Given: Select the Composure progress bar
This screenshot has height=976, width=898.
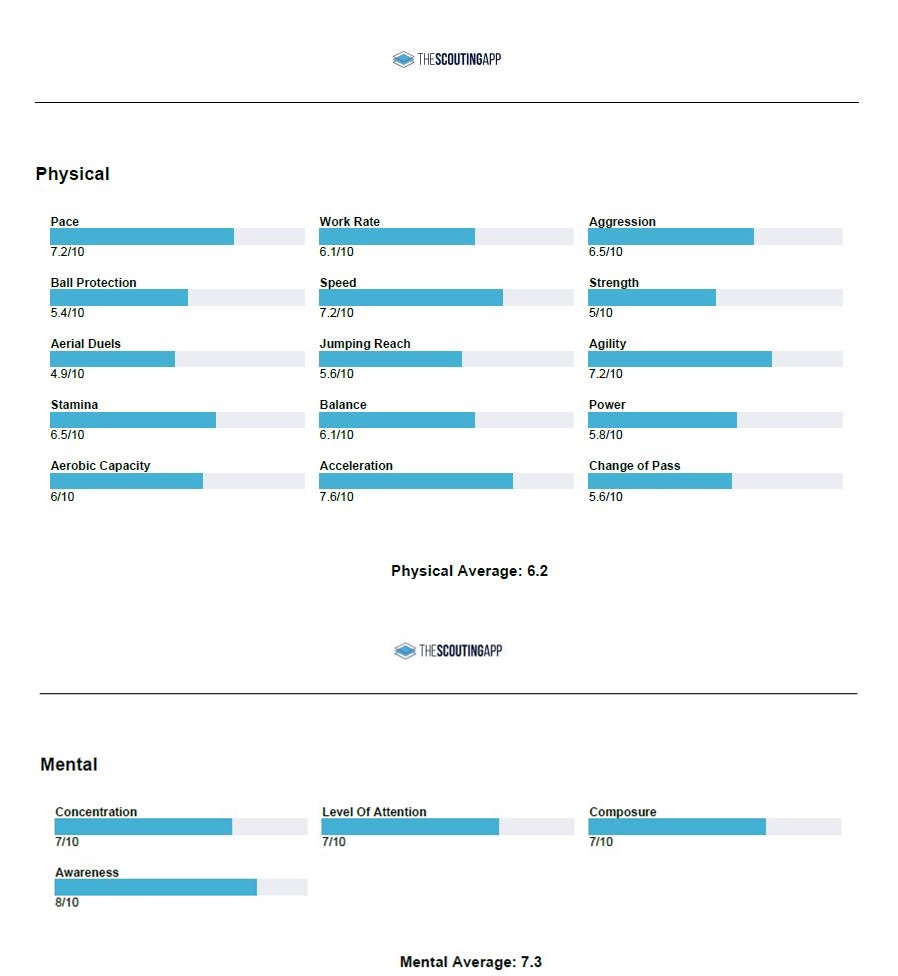Looking at the screenshot, I should 714,827.
